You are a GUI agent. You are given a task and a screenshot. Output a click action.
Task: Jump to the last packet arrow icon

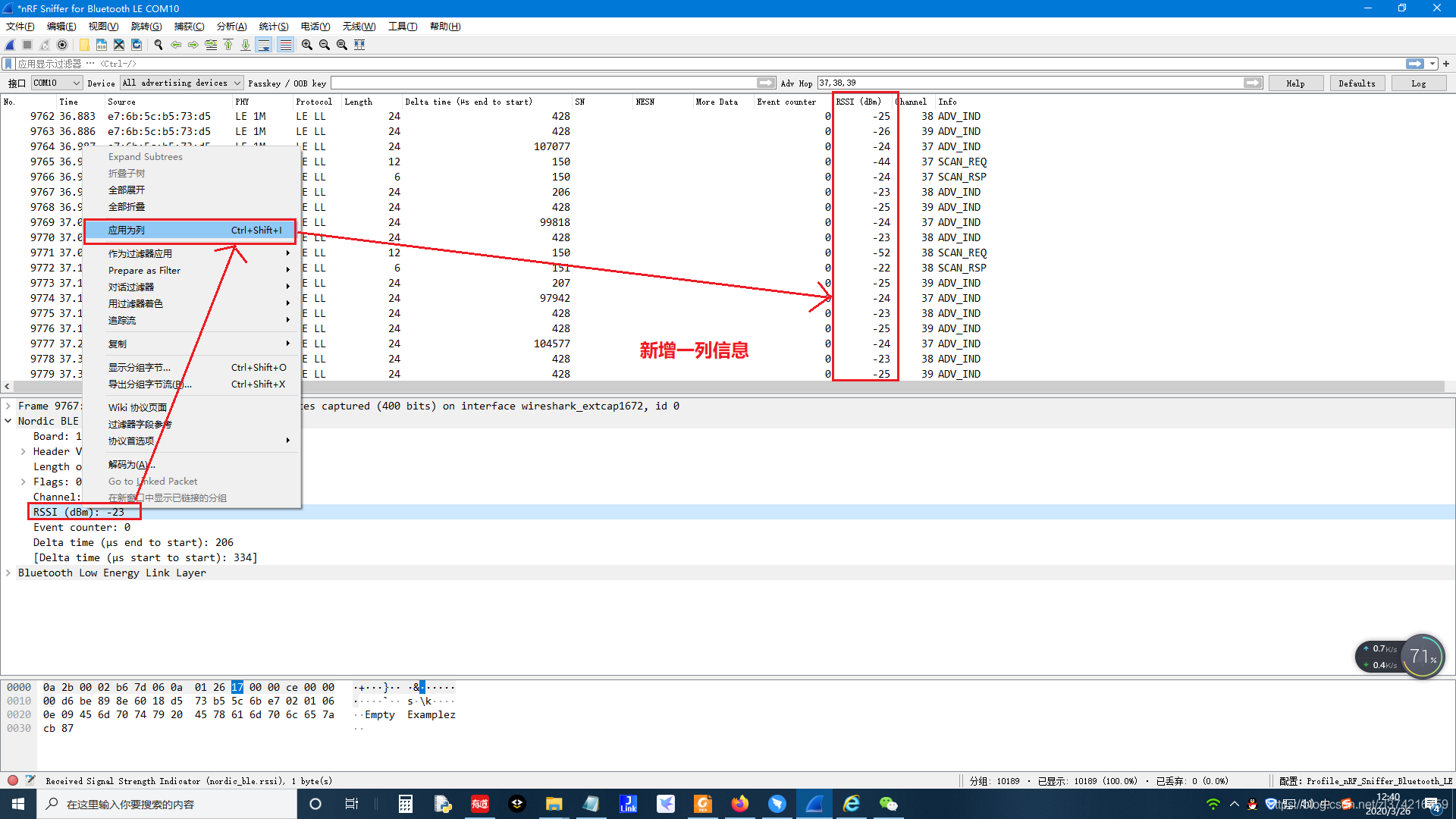[246, 45]
